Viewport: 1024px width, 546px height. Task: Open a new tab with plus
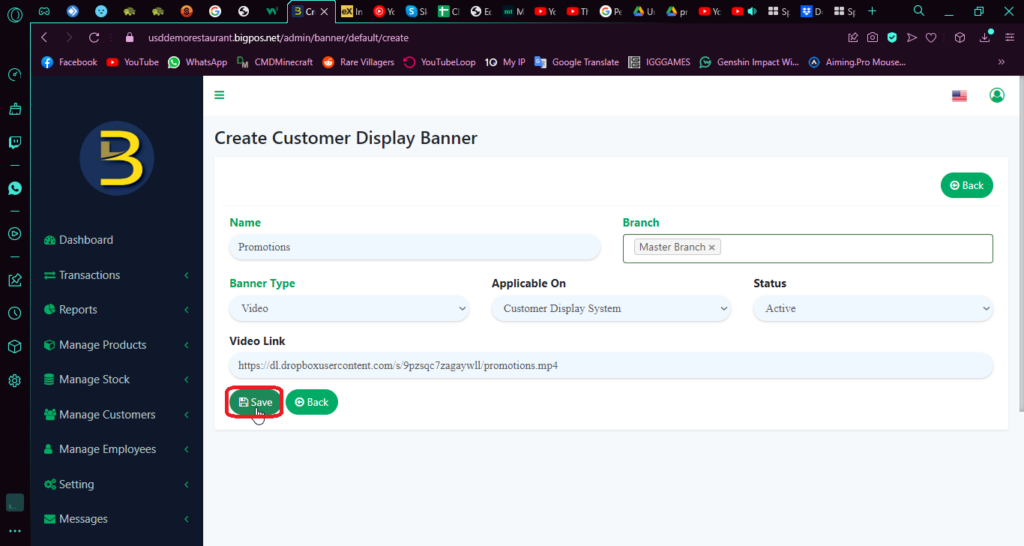(x=872, y=11)
